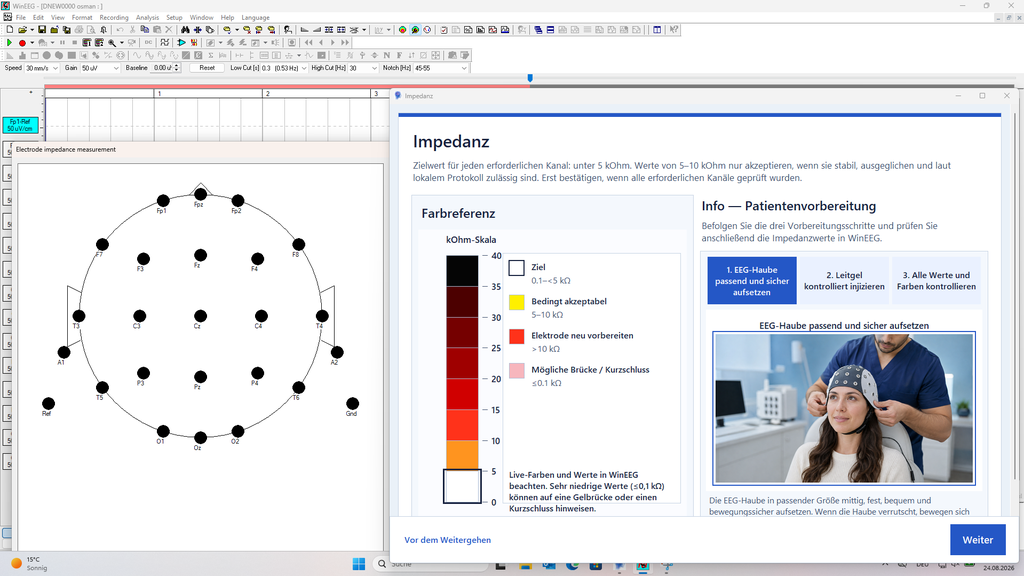Open the Notch 45-55 dropdown
1024x576 pixels.
(x=464, y=68)
